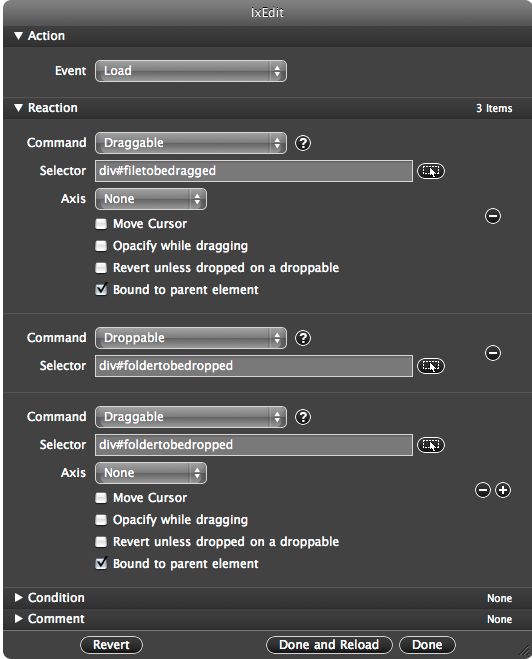Remove the last Draggable reaction
Screen dimensions: 532x659
coord(483,490)
